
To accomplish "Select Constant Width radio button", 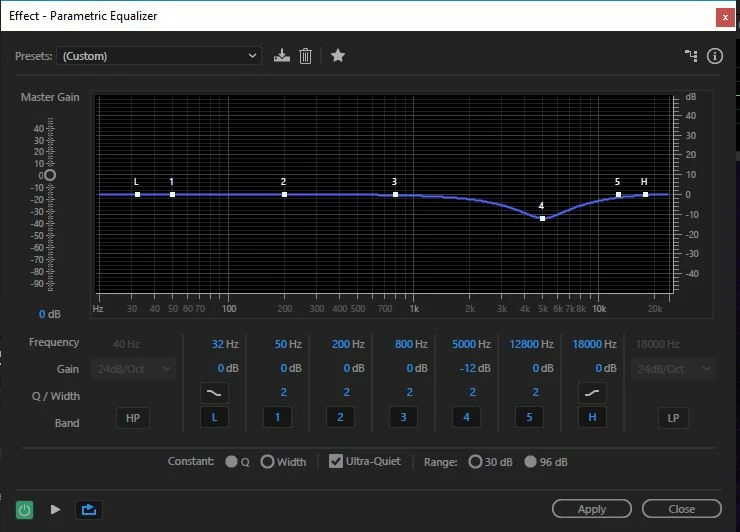I will pyautogui.click(x=267, y=461).
